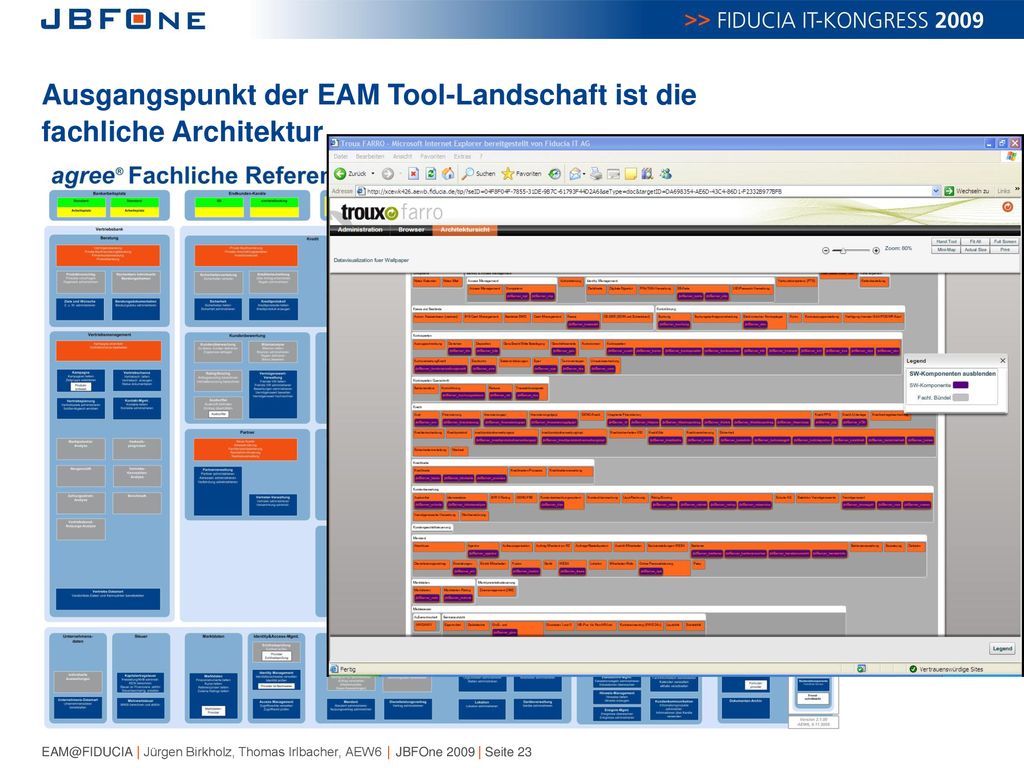Open the Datei menu

pos(341,157)
